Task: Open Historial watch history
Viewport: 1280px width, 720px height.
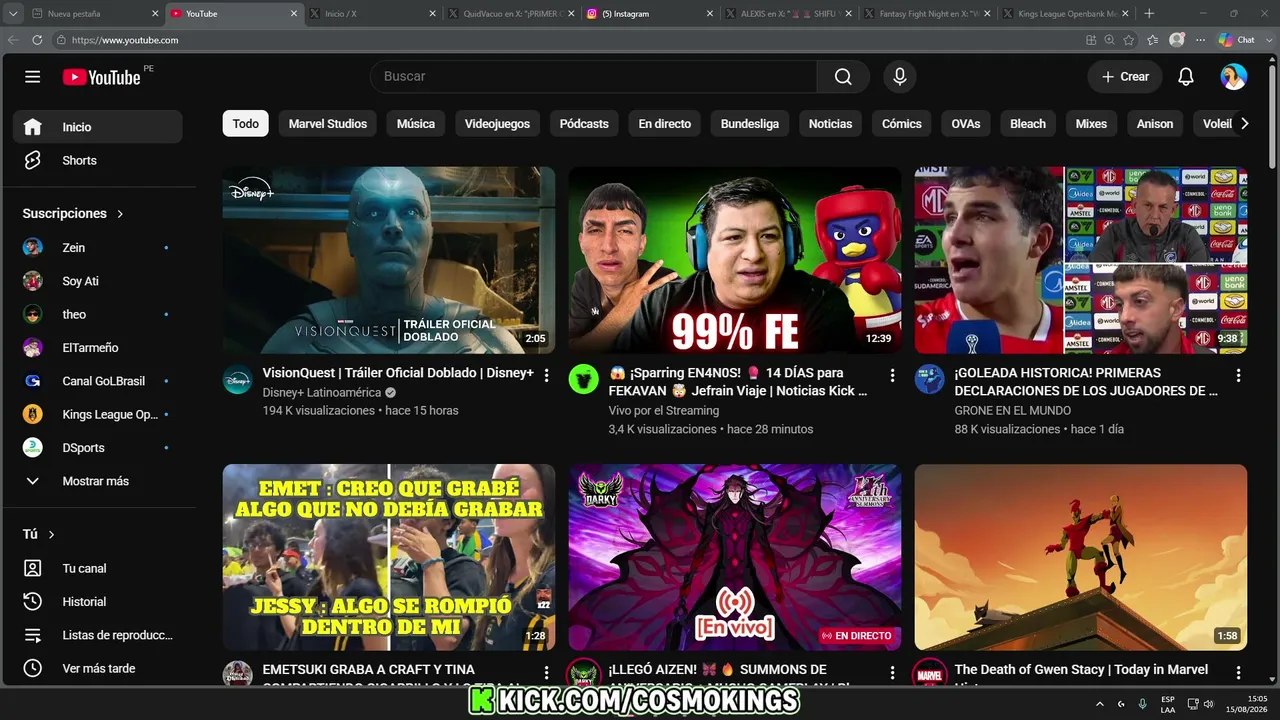Action: (98, 602)
